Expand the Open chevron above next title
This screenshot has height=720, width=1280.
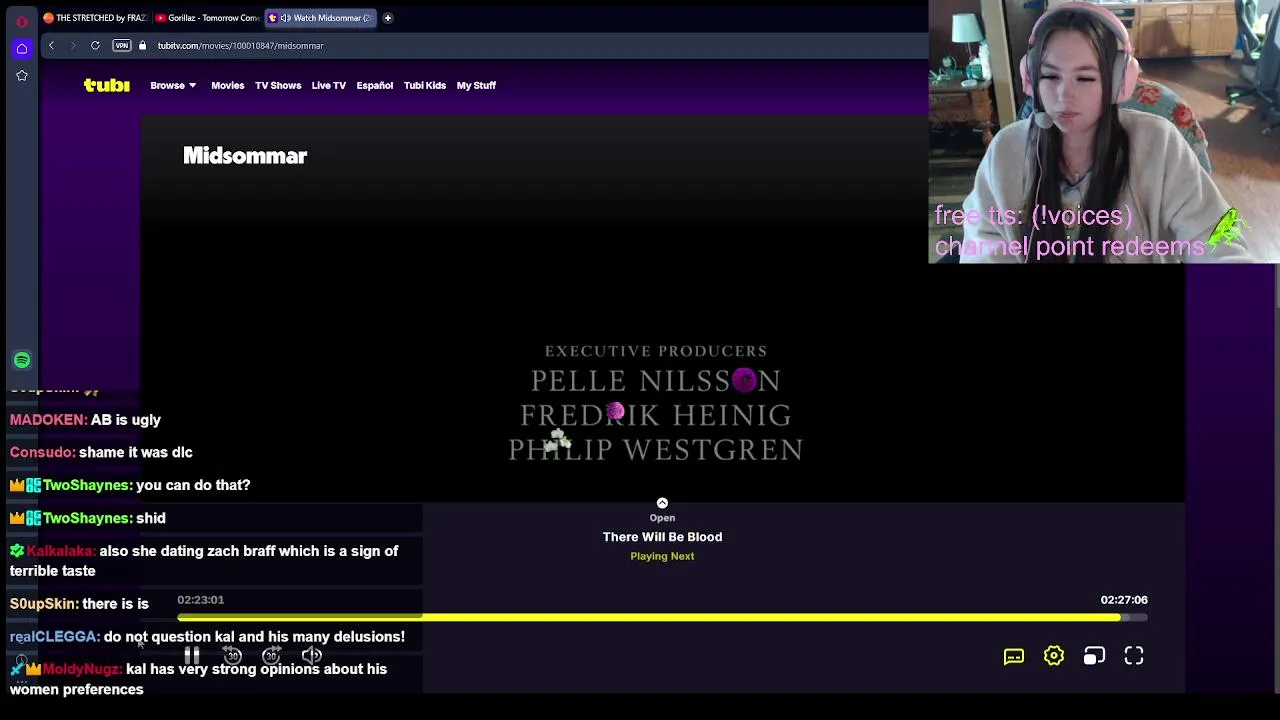[662, 504]
